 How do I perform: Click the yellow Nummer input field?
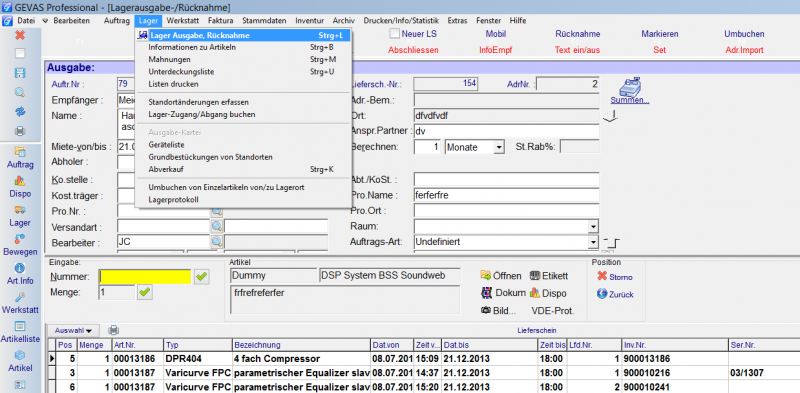[x=144, y=277]
